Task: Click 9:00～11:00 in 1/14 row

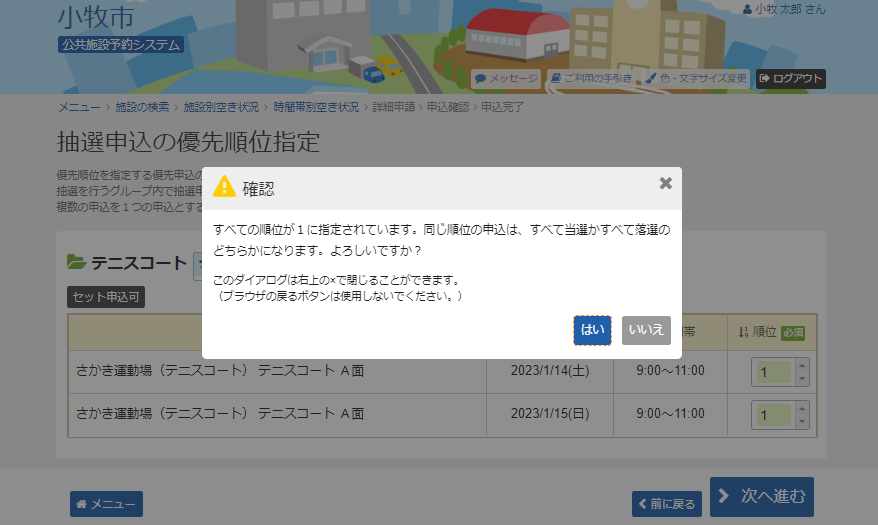Action: click(670, 371)
